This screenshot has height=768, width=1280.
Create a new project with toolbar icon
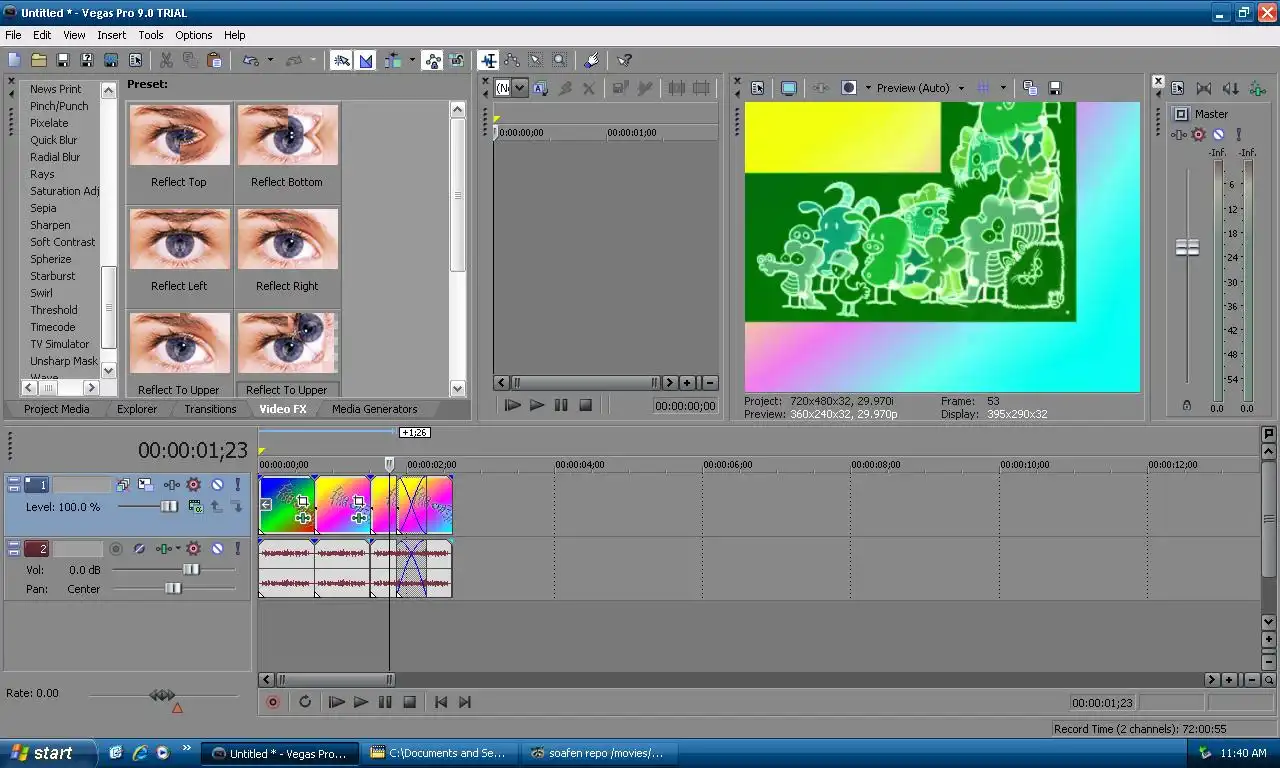14,60
